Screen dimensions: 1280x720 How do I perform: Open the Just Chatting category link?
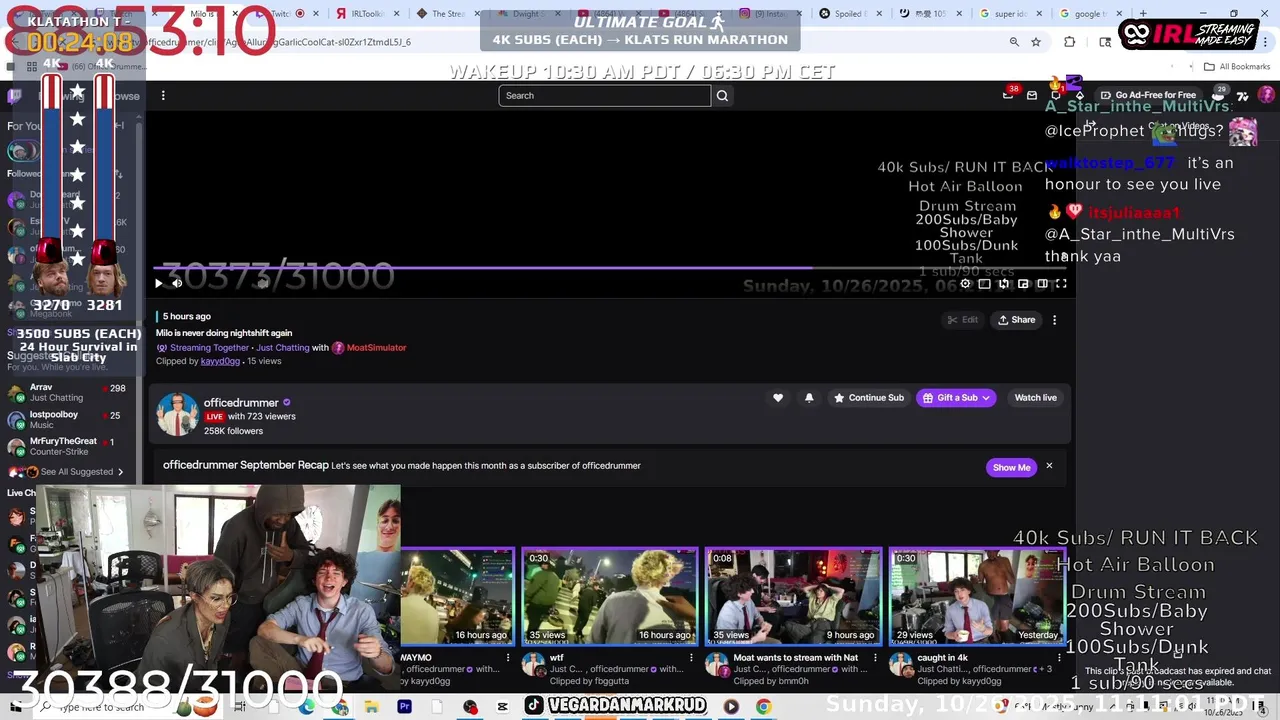click(x=283, y=348)
